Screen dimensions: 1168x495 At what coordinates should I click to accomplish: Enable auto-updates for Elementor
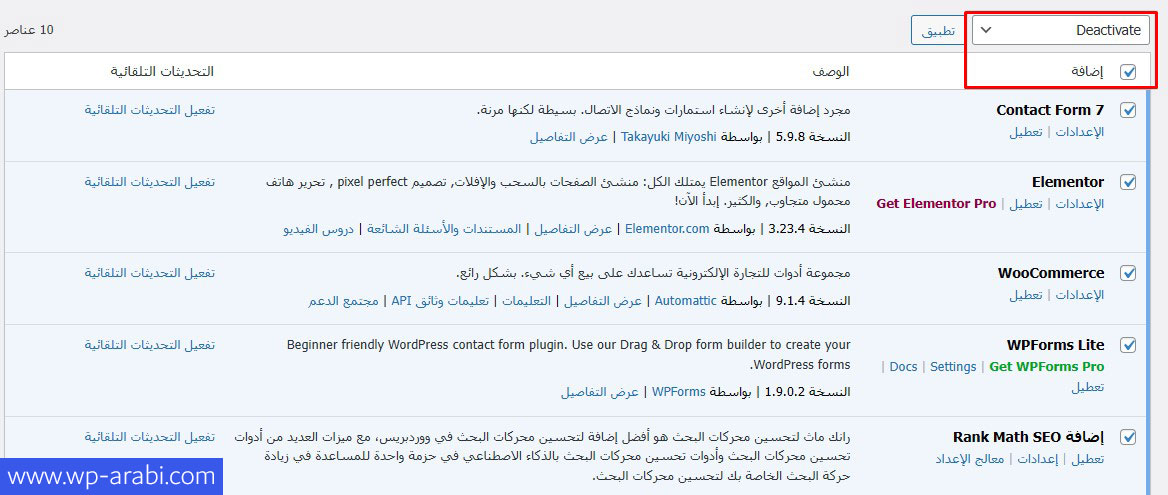point(149,182)
